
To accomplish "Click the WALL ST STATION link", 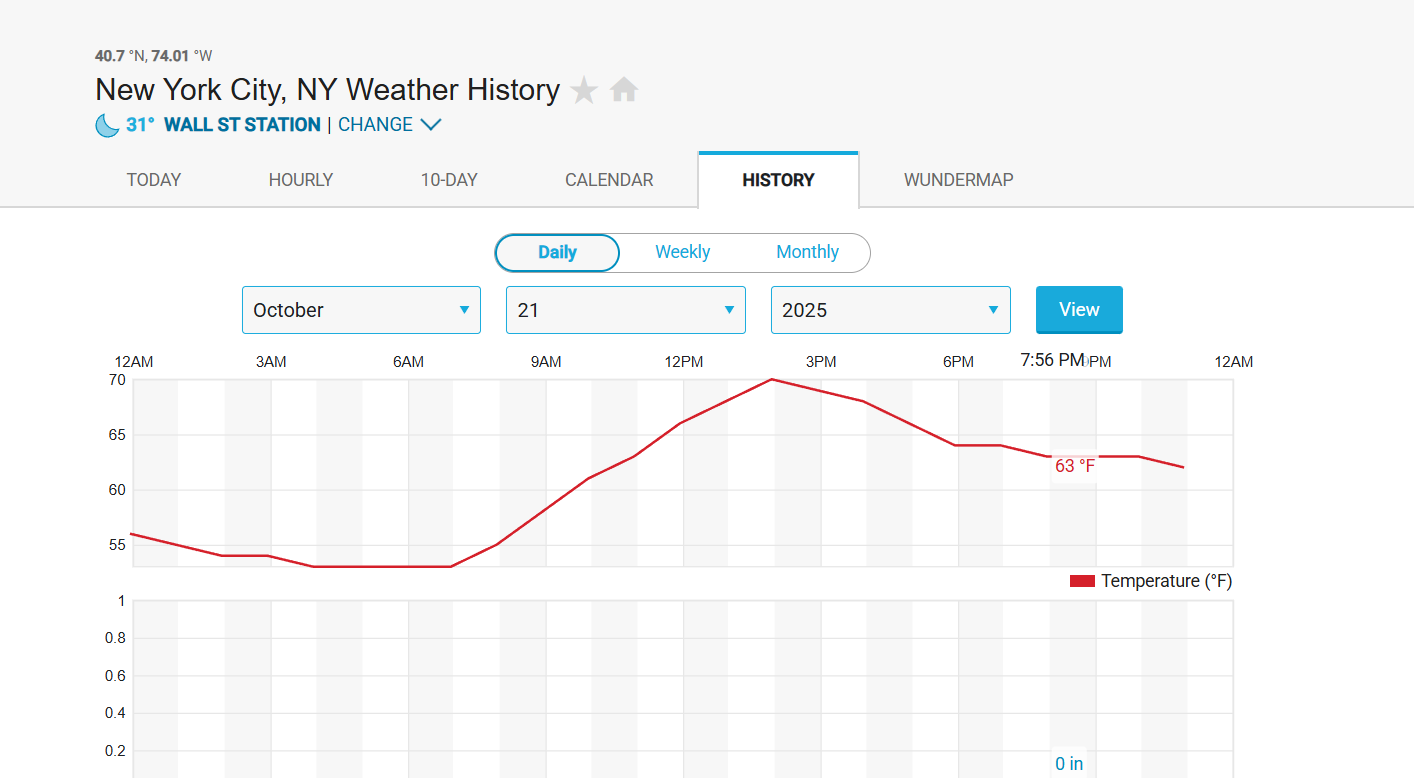I will tap(242, 125).
